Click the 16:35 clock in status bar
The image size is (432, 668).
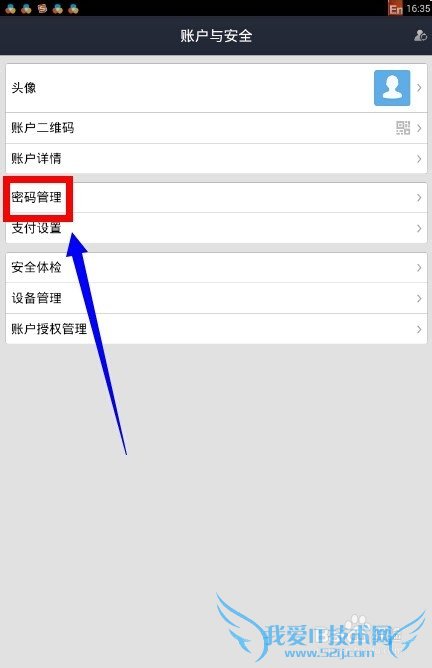tap(418, 9)
